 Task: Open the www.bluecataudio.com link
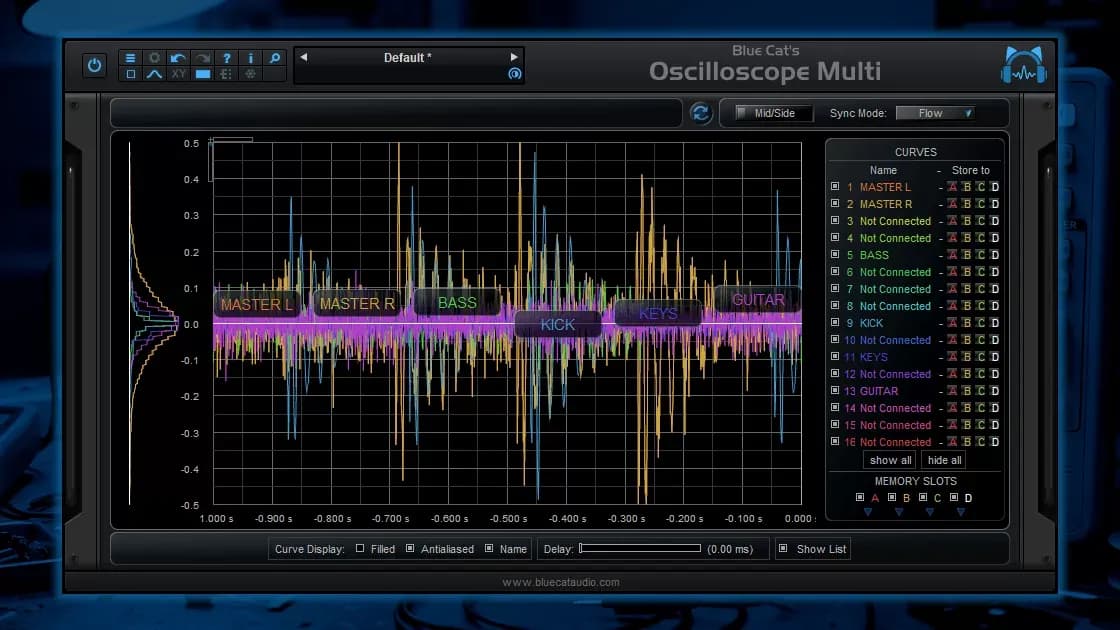pos(561,582)
